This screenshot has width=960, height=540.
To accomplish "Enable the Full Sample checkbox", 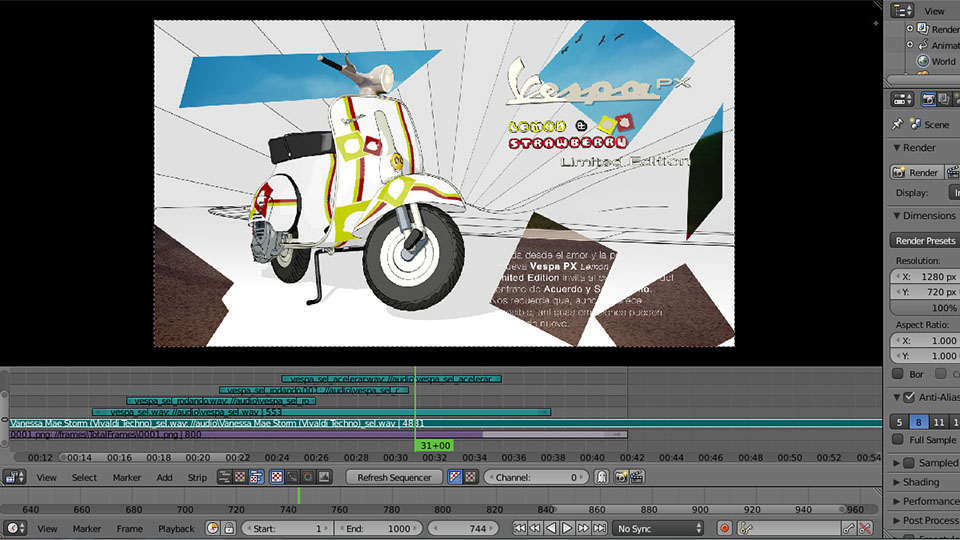I will pos(898,440).
